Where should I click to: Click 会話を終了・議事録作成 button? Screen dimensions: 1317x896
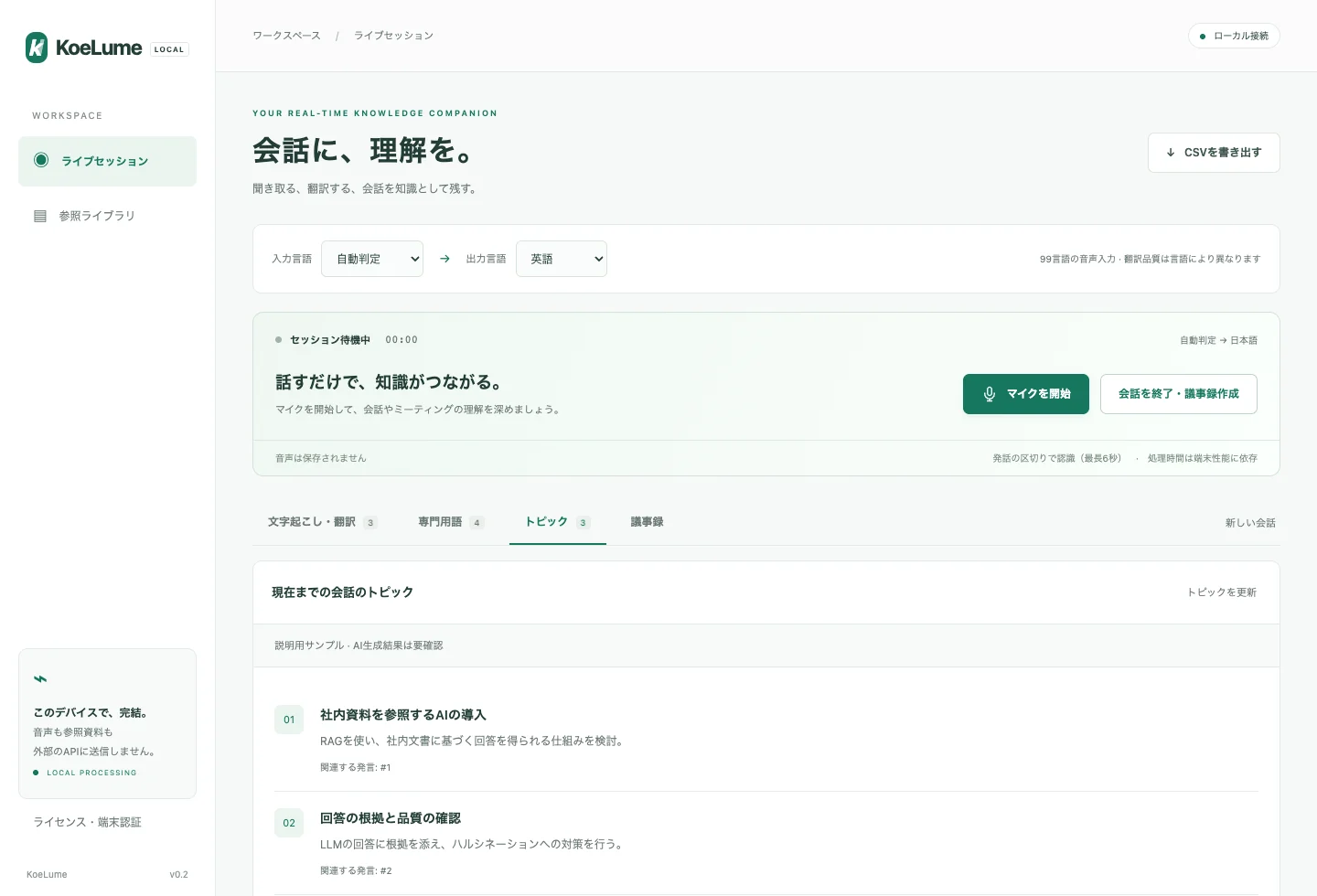(1179, 394)
